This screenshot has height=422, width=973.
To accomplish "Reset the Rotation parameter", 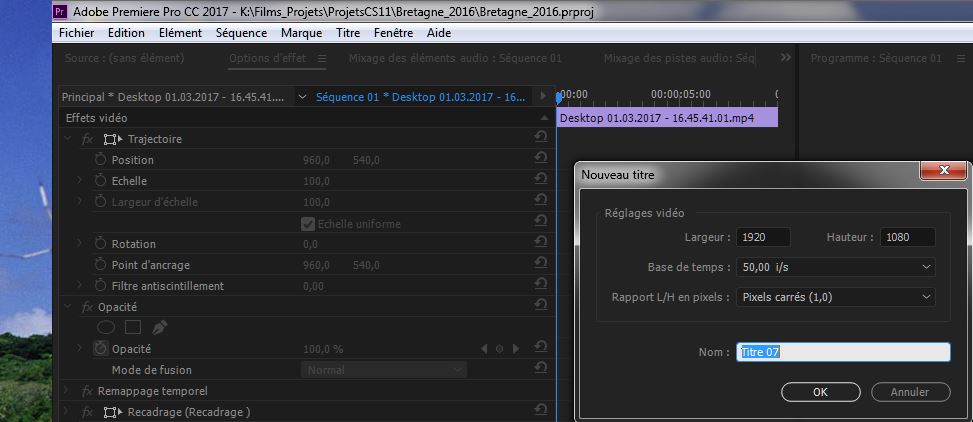I will (540, 242).
